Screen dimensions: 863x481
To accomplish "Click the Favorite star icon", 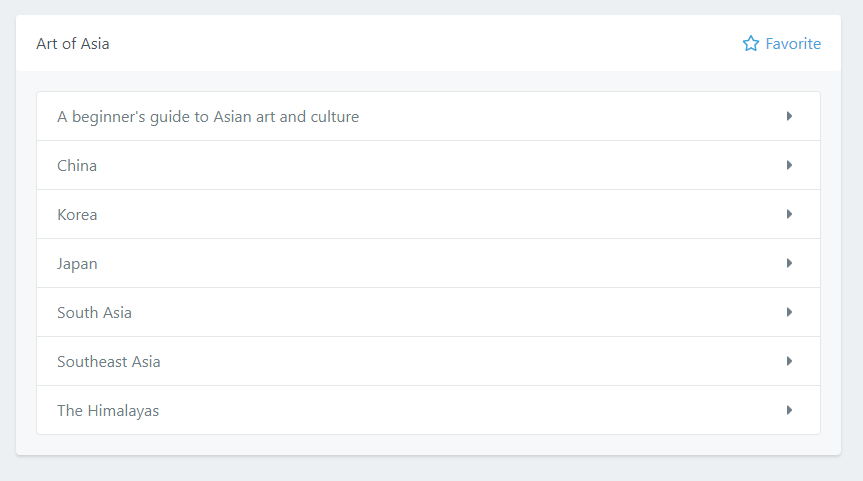I will point(751,44).
